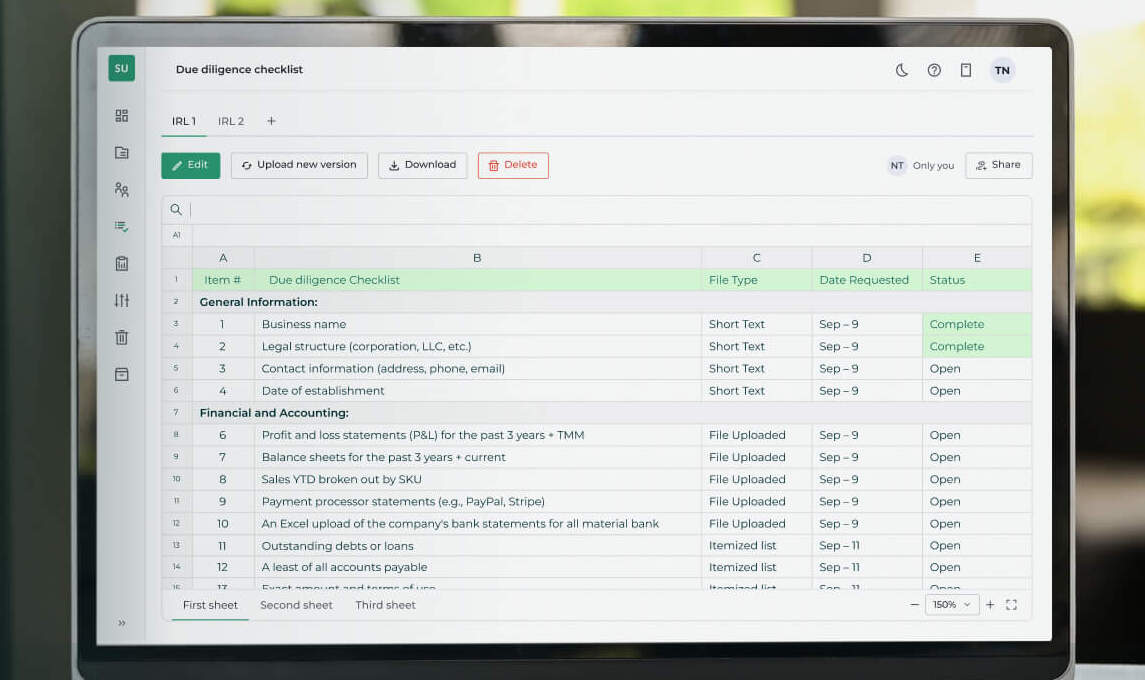Open the 150% zoom dropdown
1145x680 pixels.
[951, 605]
